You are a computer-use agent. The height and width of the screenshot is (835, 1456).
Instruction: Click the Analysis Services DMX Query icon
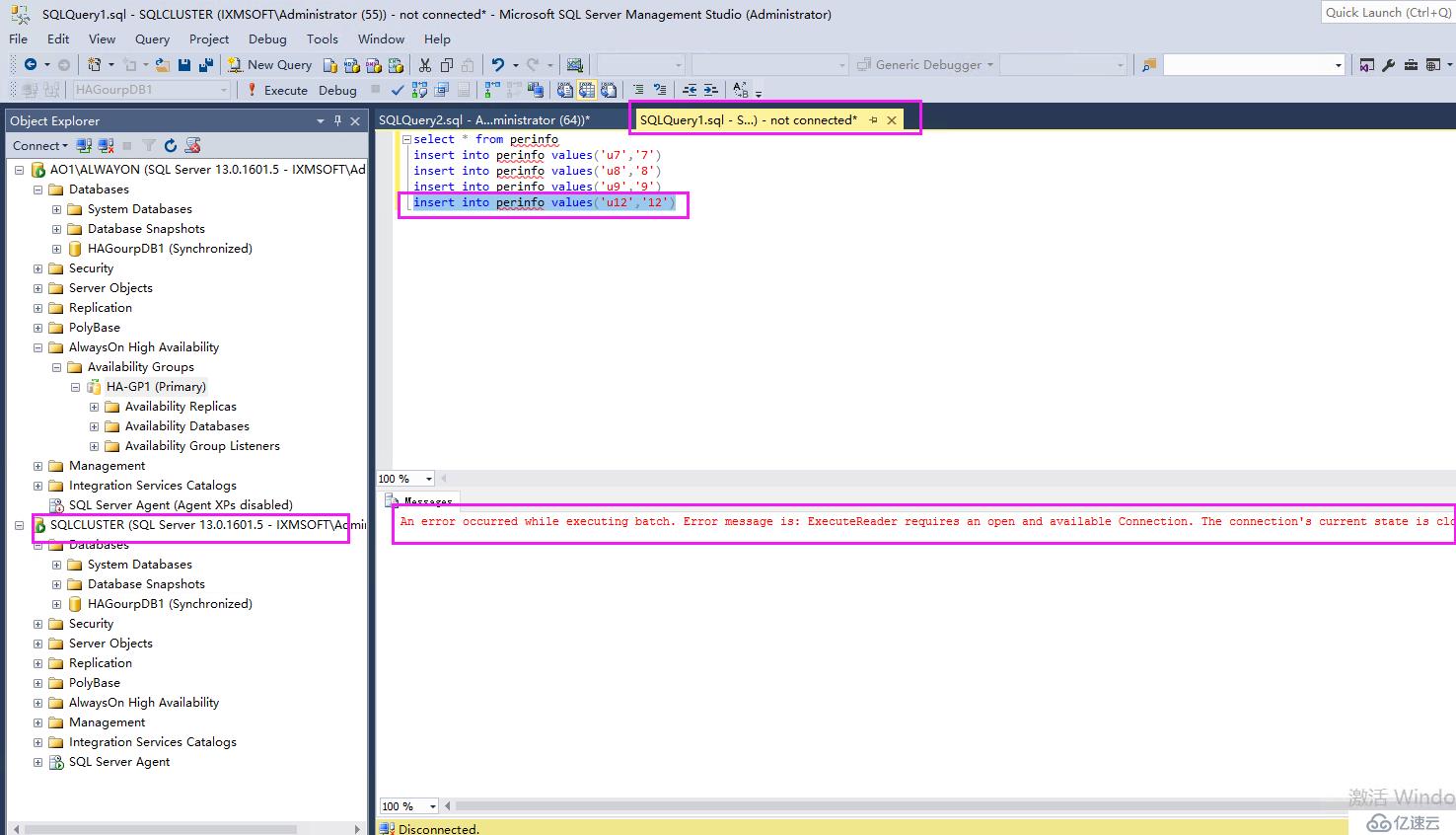click(x=374, y=65)
